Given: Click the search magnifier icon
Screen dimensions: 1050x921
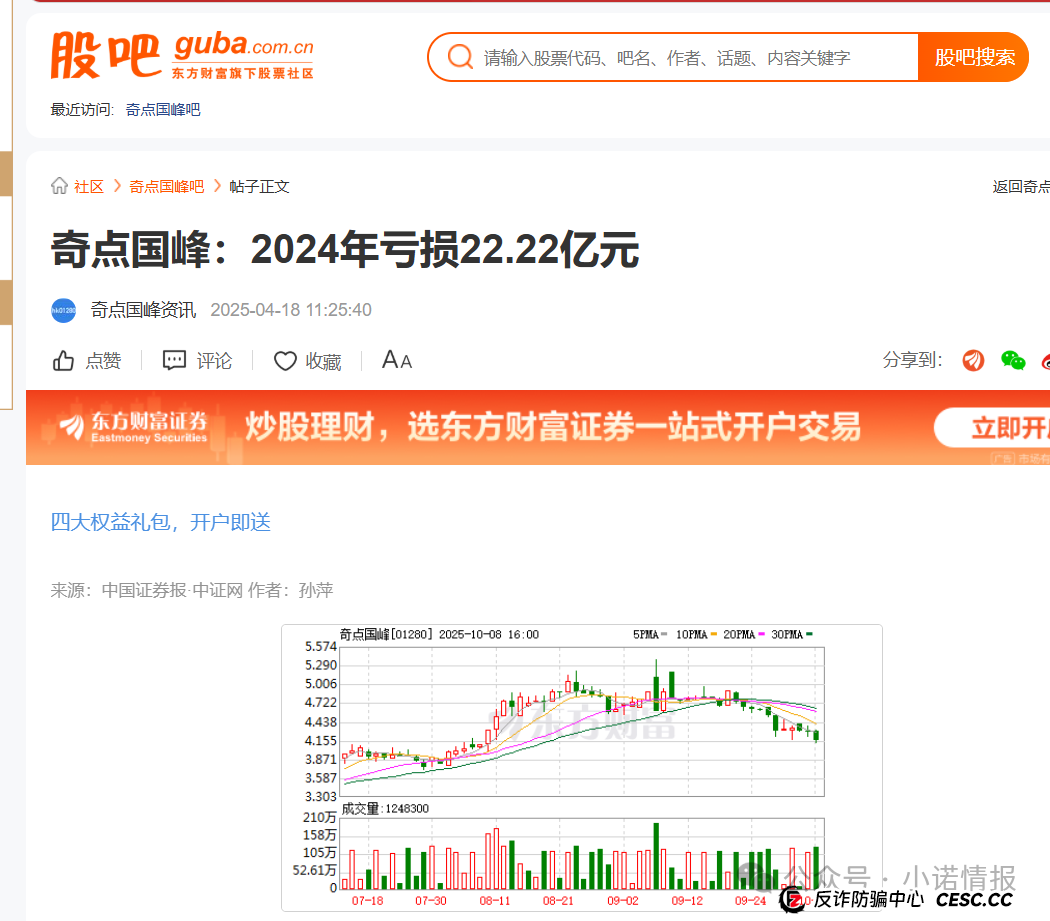Looking at the screenshot, I should click(459, 57).
